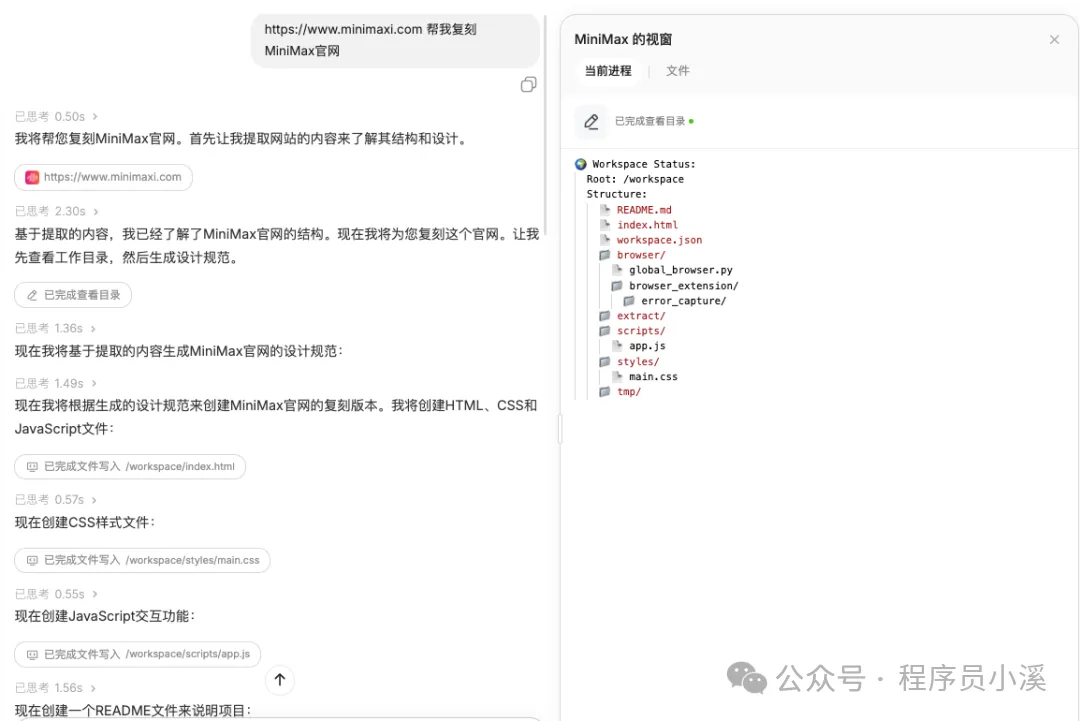Click 已完成查看目录 status label in right panel
Screen dimensions: 1080x721
[x=650, y=121]
